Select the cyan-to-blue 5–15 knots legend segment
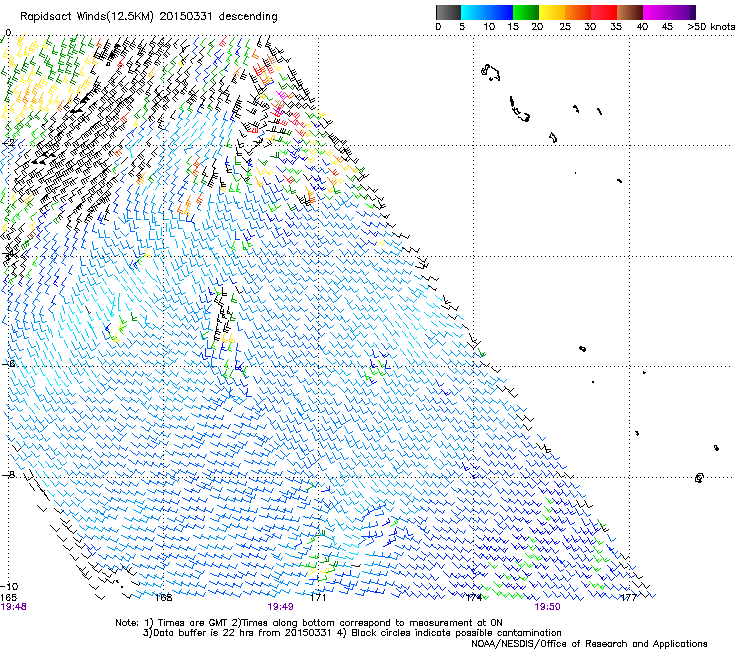The width and height of the screenshot is (740, 650). (487, 12)
